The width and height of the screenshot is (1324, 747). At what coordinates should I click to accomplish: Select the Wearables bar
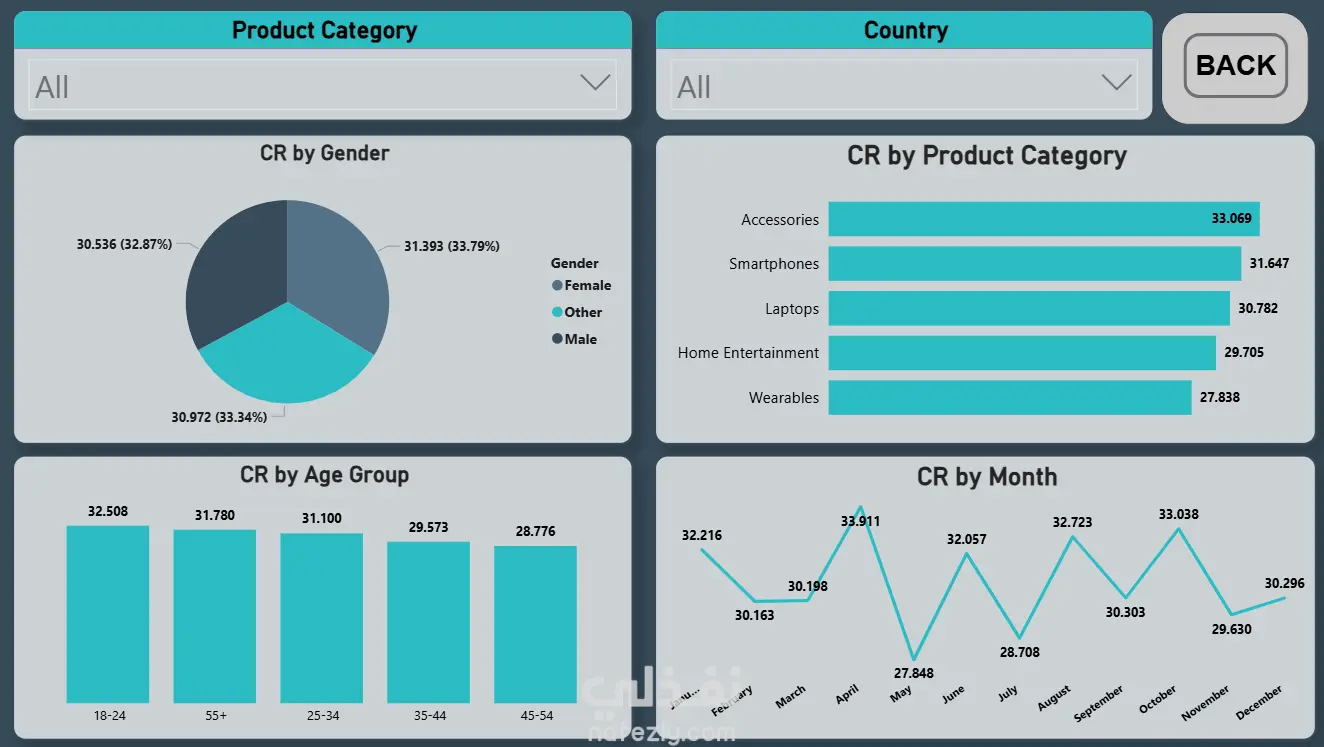[x=1010, y=397]
